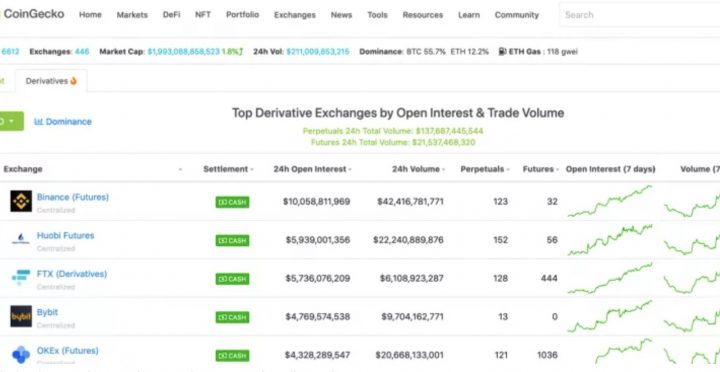Click the ETH Gas pump icon
The image size is (720, 372).
502,51
